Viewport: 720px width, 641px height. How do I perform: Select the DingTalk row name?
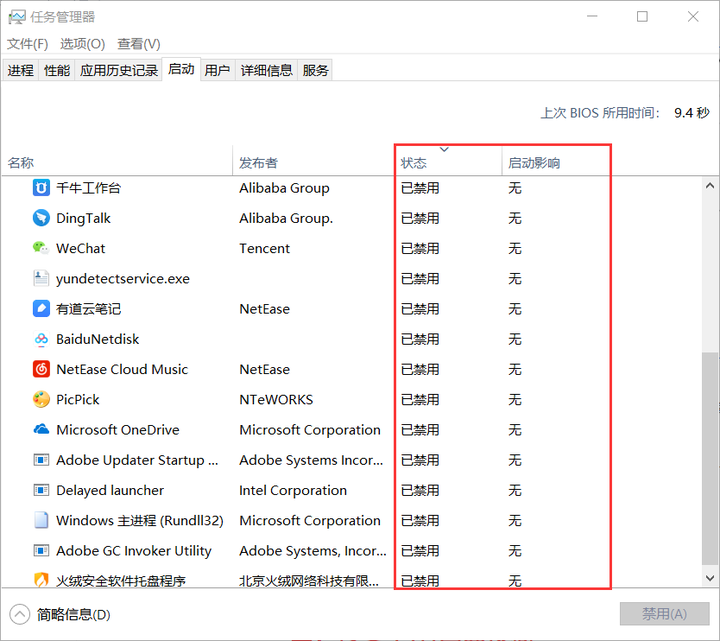click(x=83, y=218)
